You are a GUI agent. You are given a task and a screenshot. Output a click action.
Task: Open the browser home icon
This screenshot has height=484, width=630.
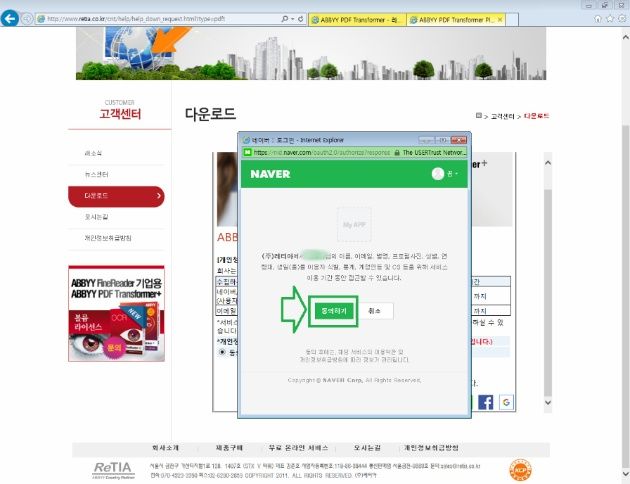(598, 18)
